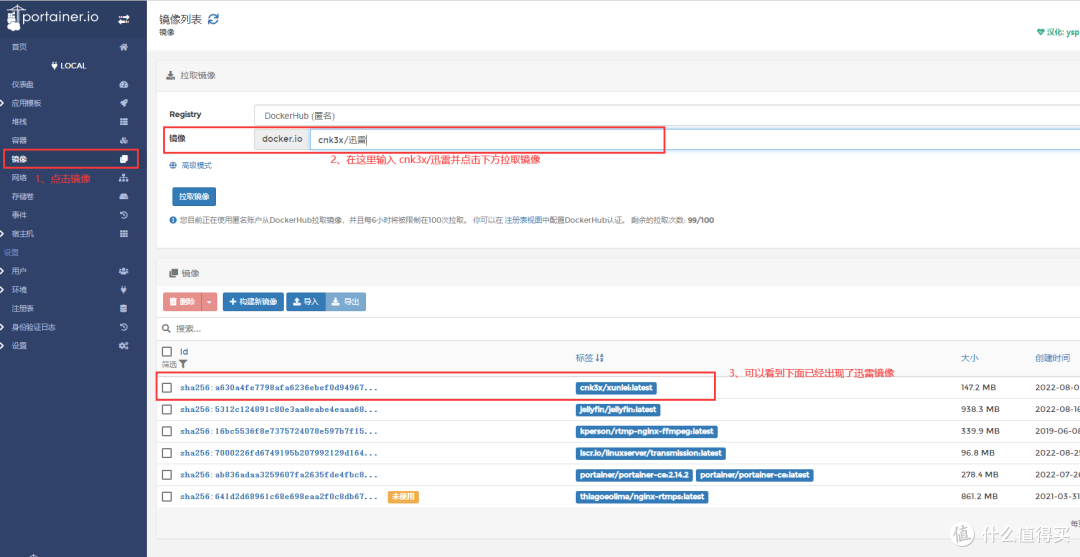
Task: Click the containers cubes icon beside 容器
Action: point(124,140)
